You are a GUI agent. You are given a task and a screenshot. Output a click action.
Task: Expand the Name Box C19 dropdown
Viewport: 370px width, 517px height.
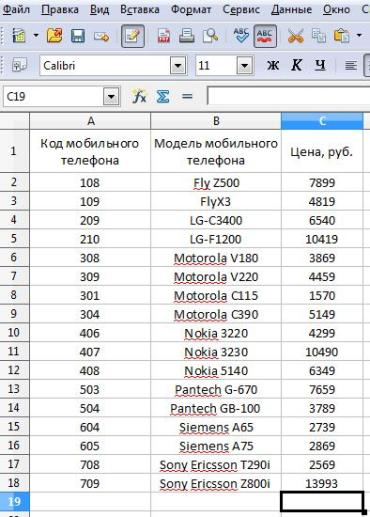pyautogui.click(x=111, y=97)
